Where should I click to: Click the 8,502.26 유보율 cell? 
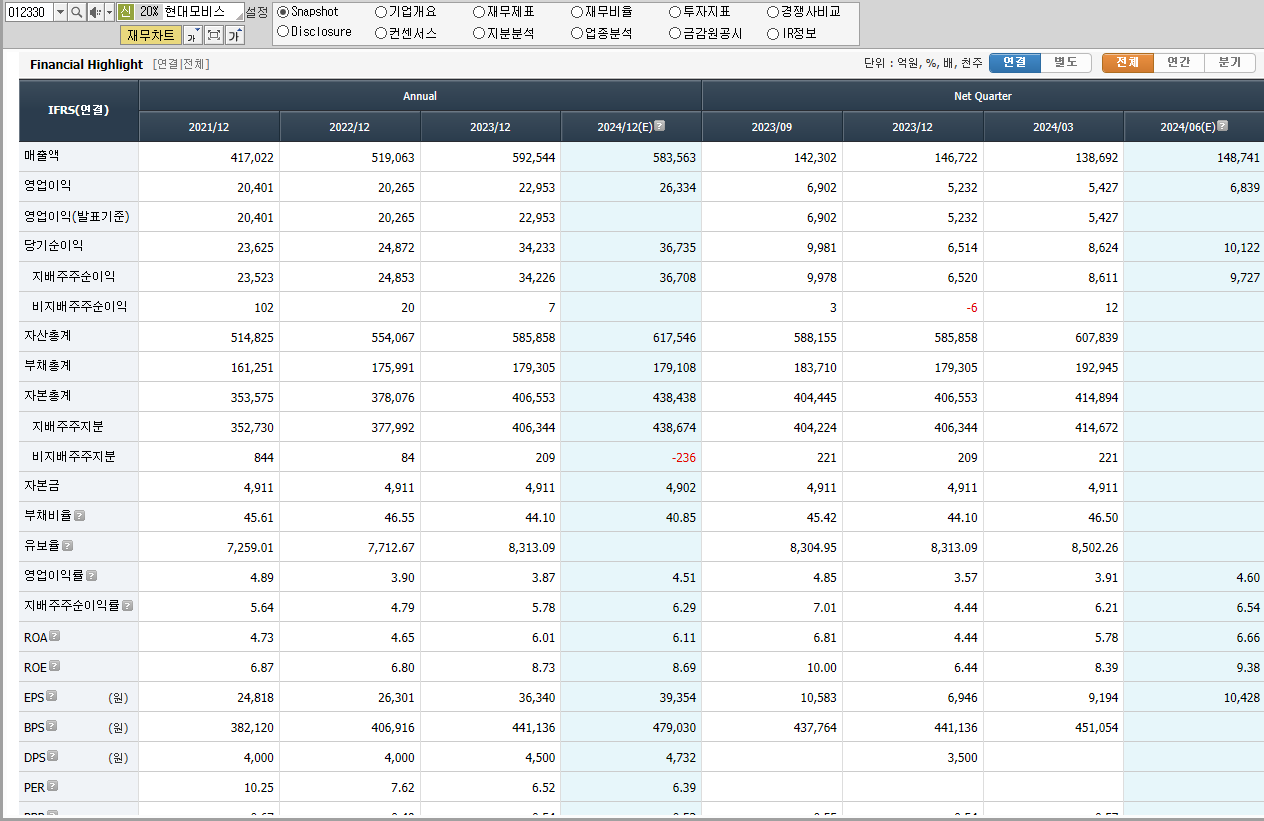coord(1054,547)
